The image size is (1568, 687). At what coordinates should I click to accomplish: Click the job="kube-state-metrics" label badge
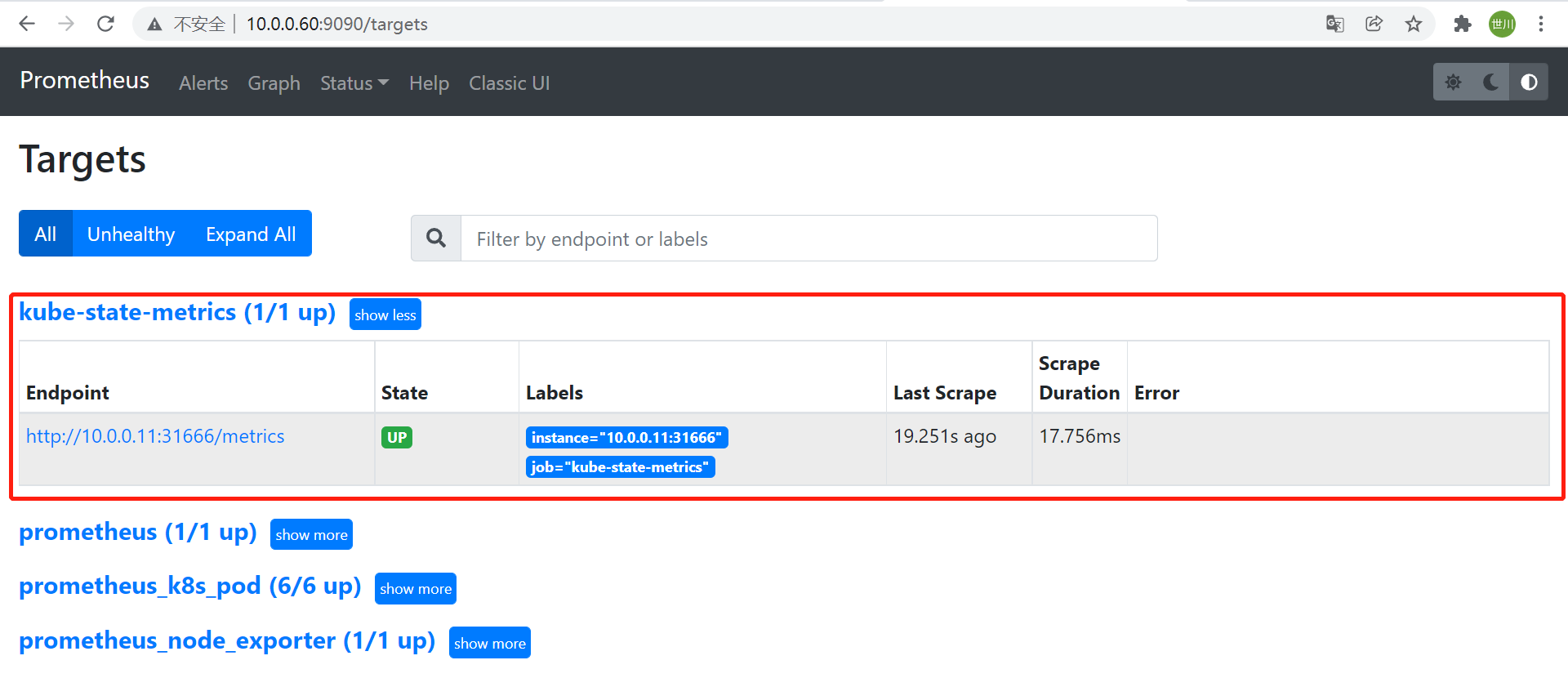(620, 467)
